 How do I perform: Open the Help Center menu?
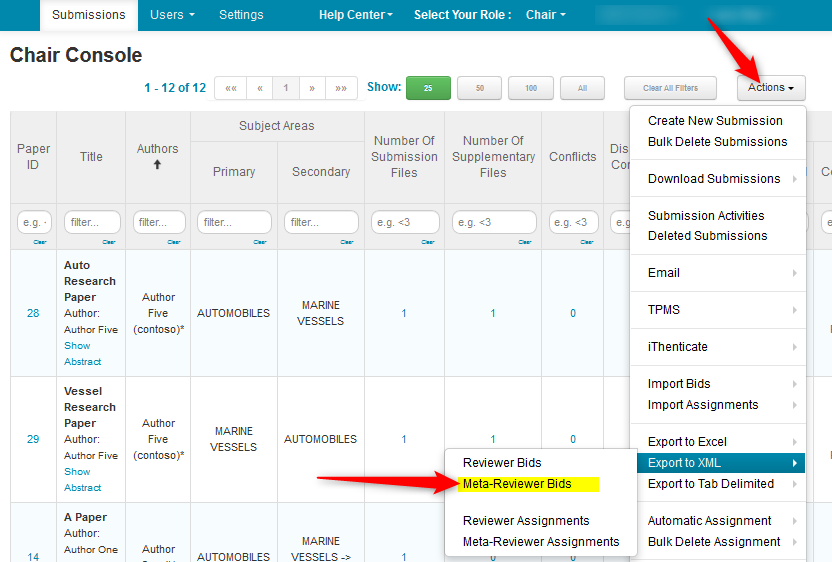point(355,15)
